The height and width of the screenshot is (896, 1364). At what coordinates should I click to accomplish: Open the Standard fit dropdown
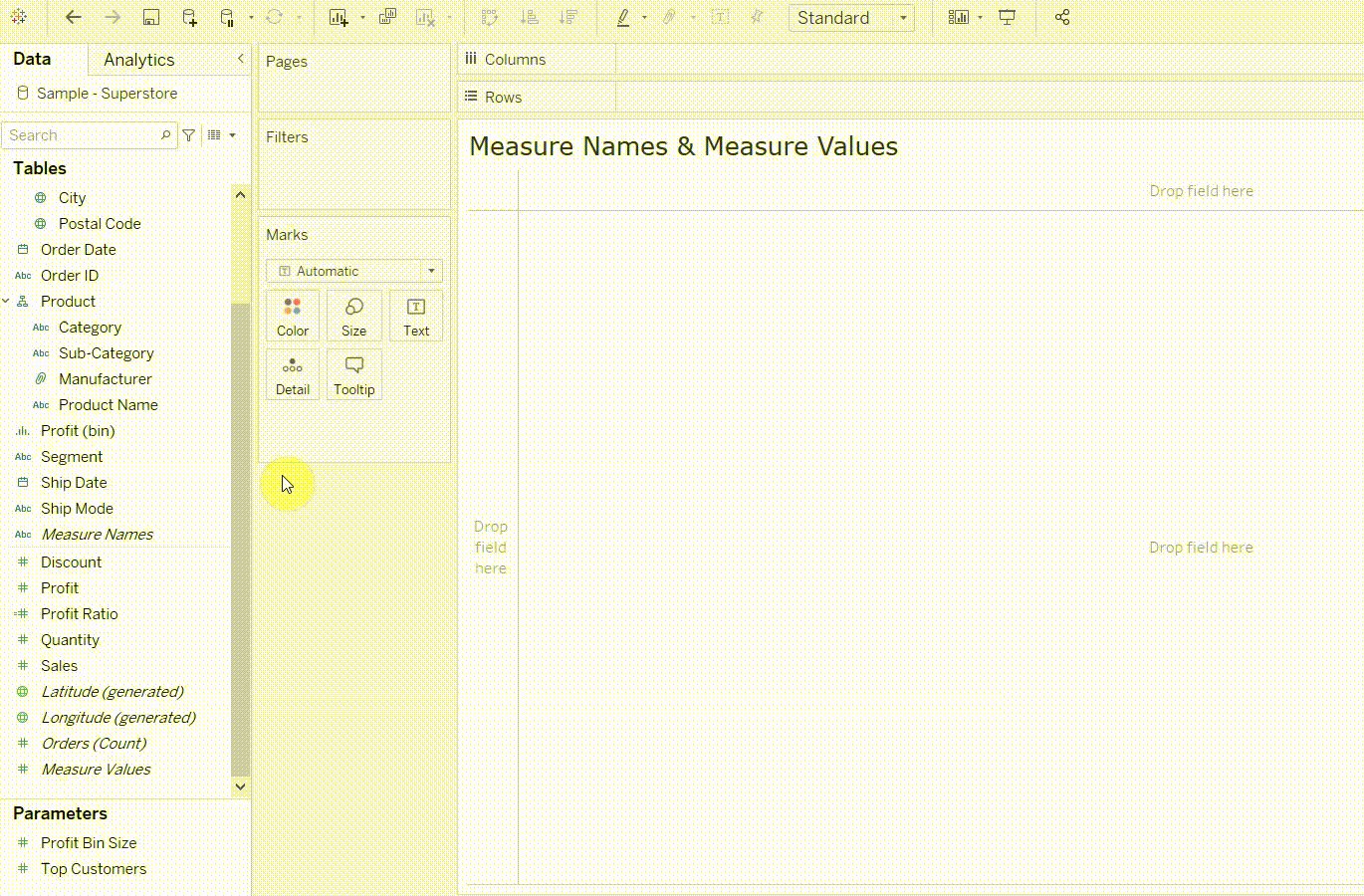[x=851, y=18]
